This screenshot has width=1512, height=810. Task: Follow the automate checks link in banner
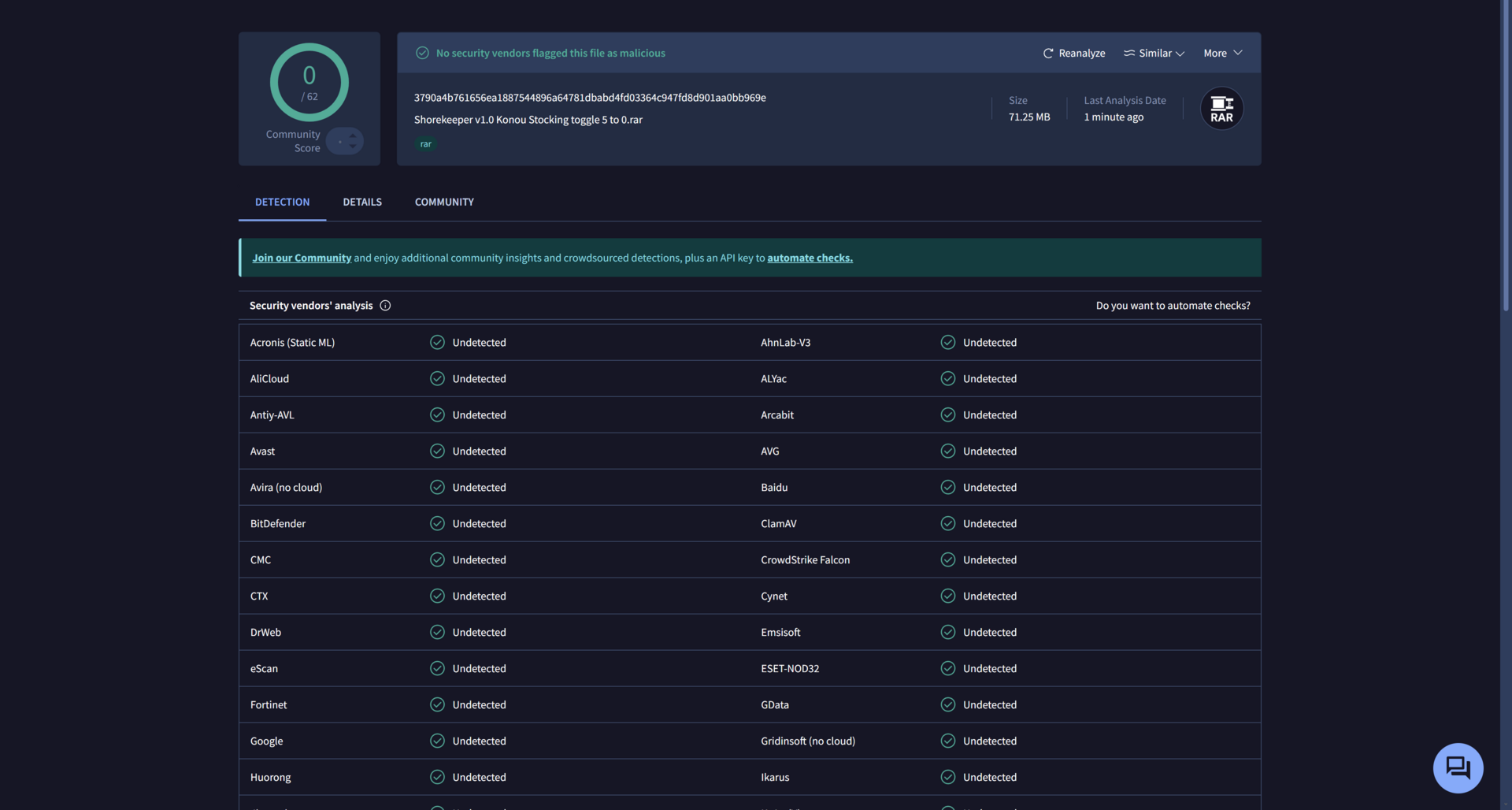click(x=810, y=258)
